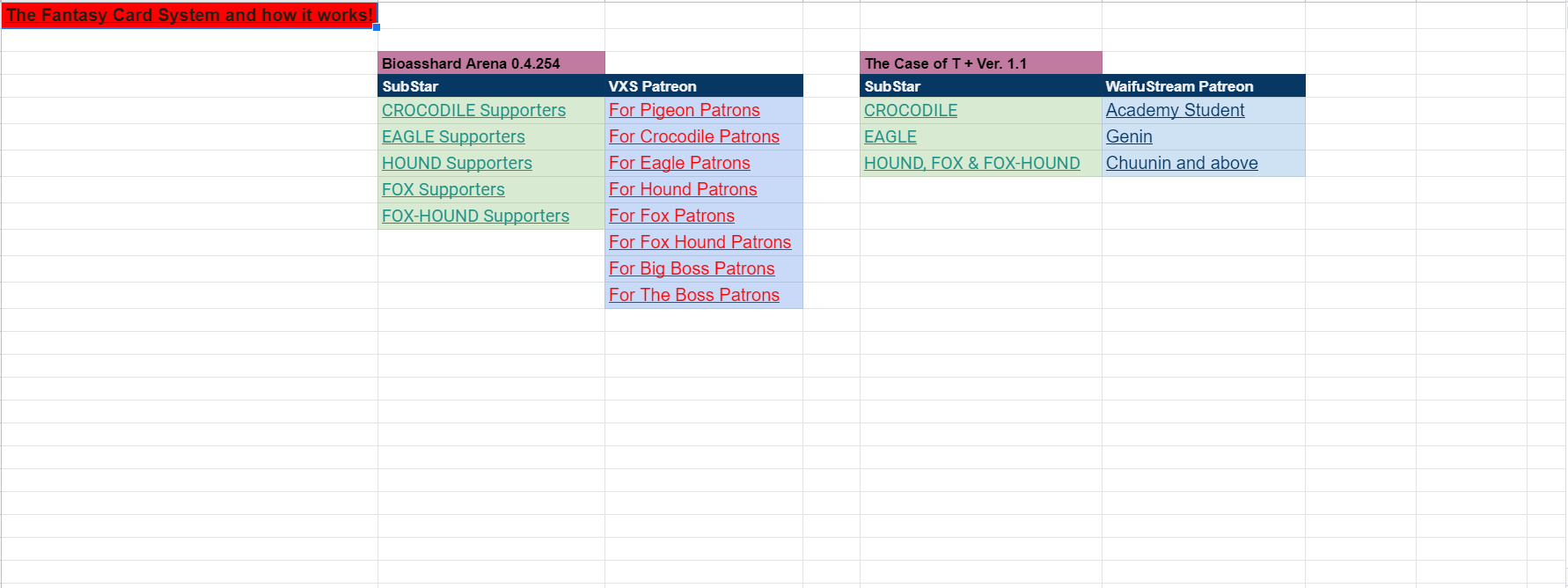Follow the For Pigeon Patrons link

point(684,111)
